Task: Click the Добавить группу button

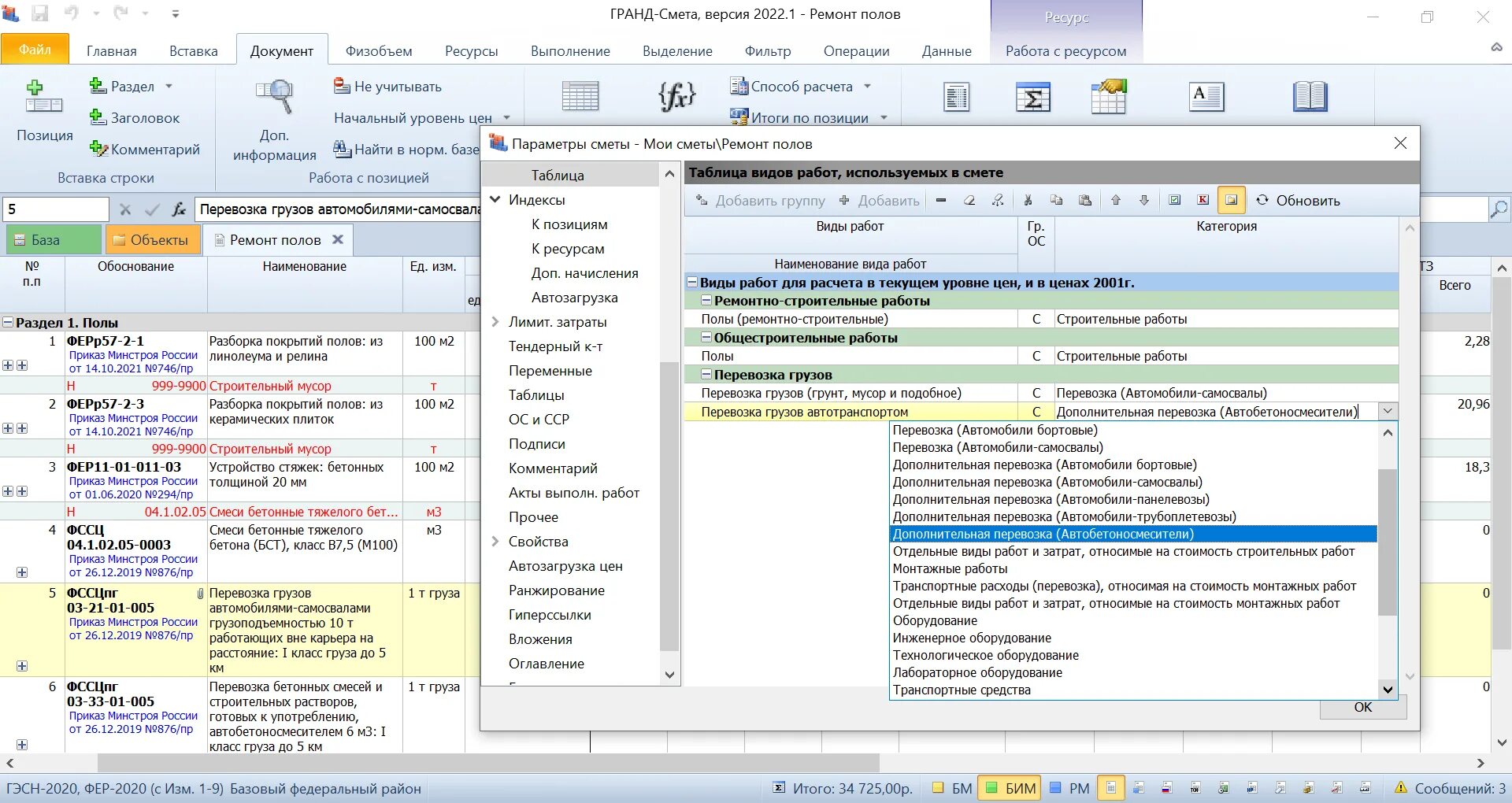Action: [760, 201]
